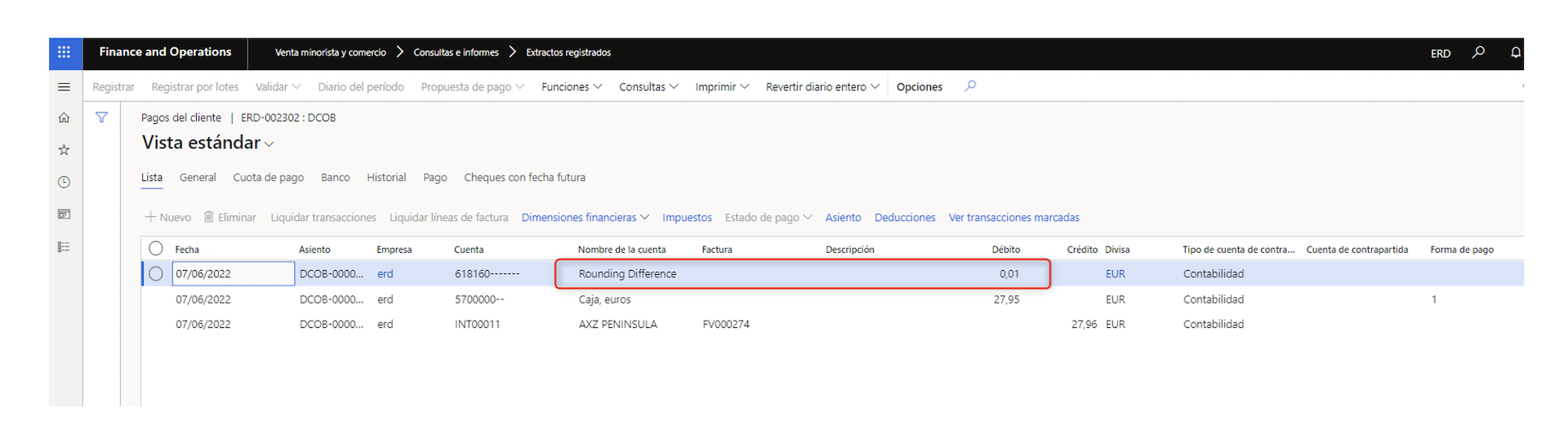Screen dimensions: 1568x443
Task: Toggle the select-all rows circle in header
Action: pos(156,248)
